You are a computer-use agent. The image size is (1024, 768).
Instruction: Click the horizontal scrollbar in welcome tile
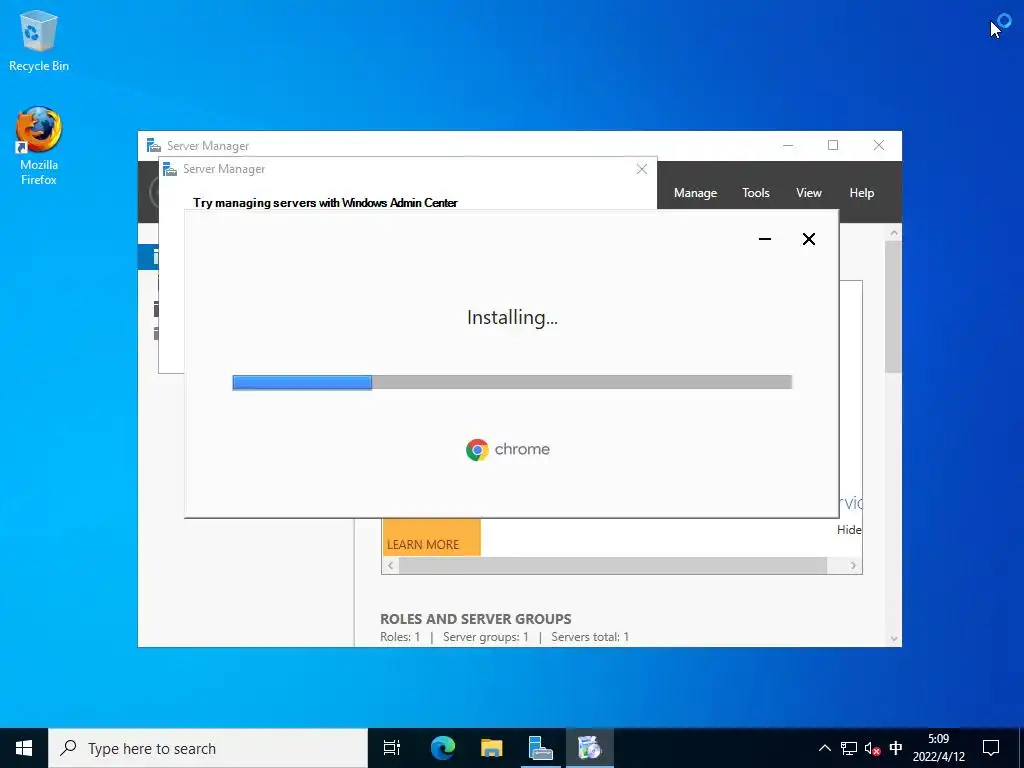[613, 566]
